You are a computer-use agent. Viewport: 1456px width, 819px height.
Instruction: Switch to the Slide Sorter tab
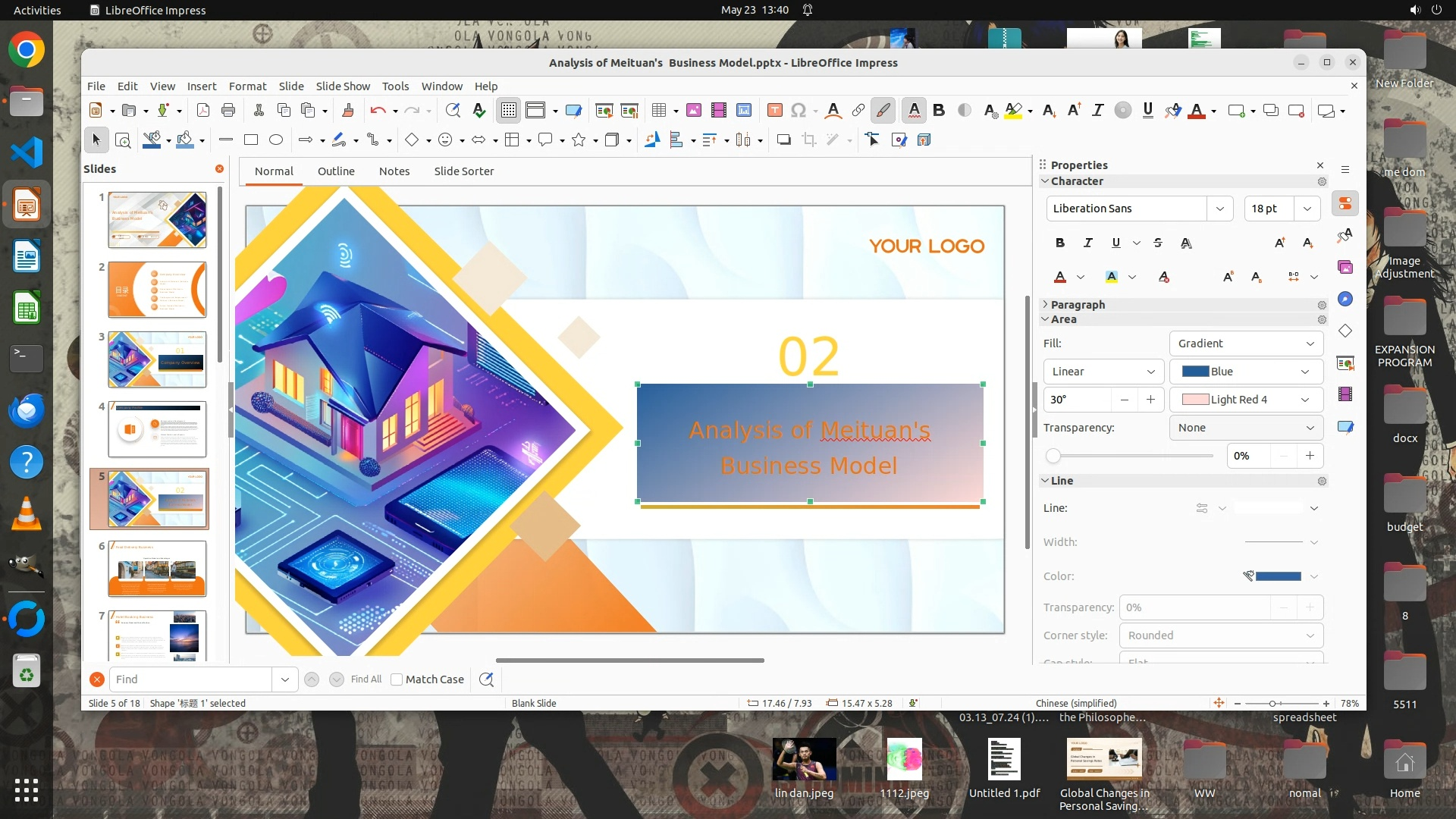point(463,171)
